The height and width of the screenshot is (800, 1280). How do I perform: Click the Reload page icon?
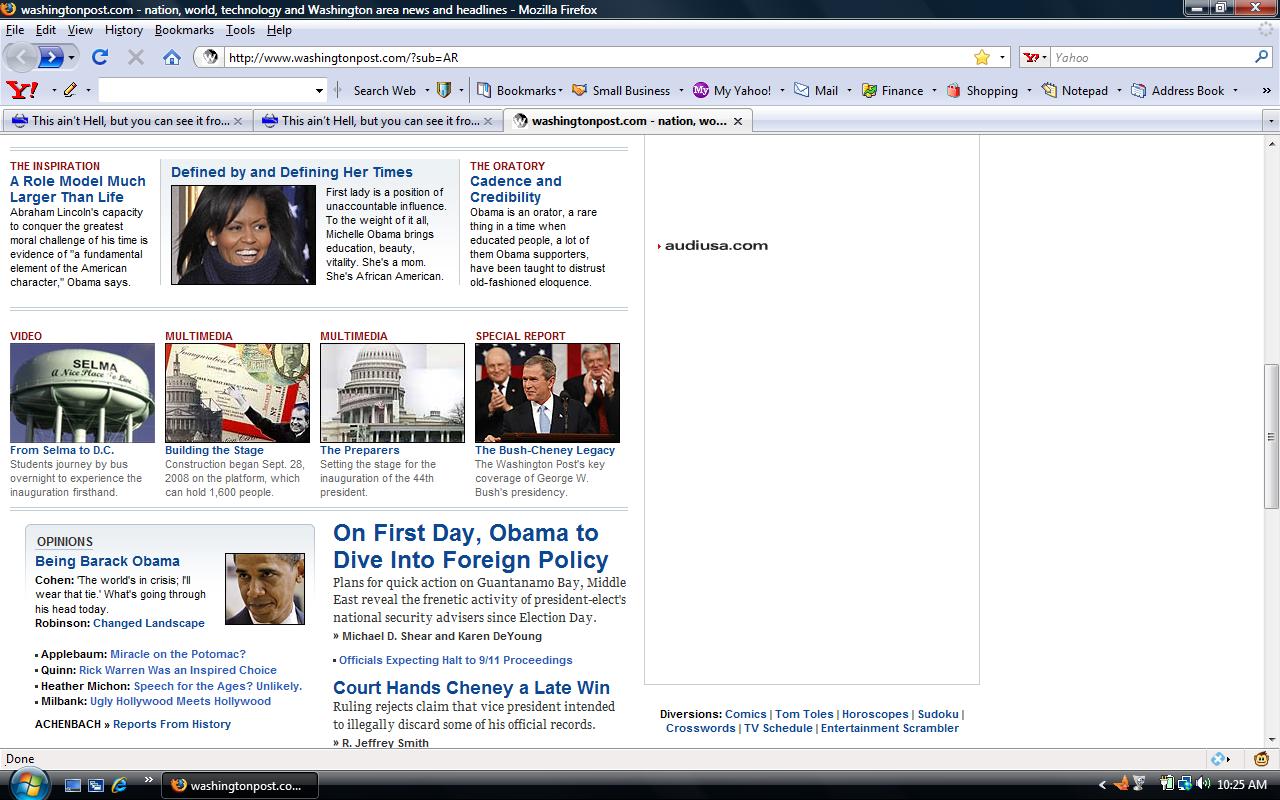(x=100, y=57)
